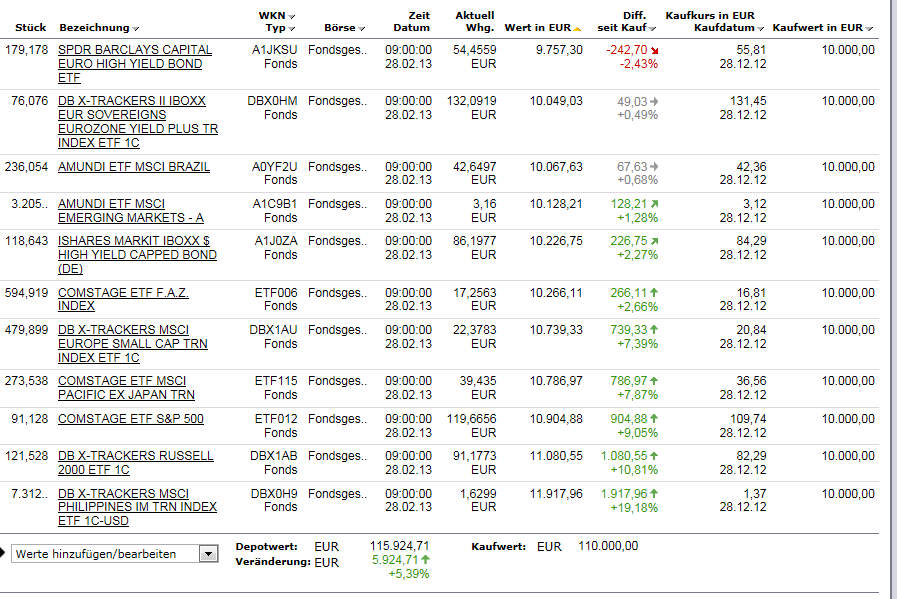Open DB X-Trackers MSCI Philippines ETF link
897x599 pixels.
pyautogui.click(x=137, y=507)
